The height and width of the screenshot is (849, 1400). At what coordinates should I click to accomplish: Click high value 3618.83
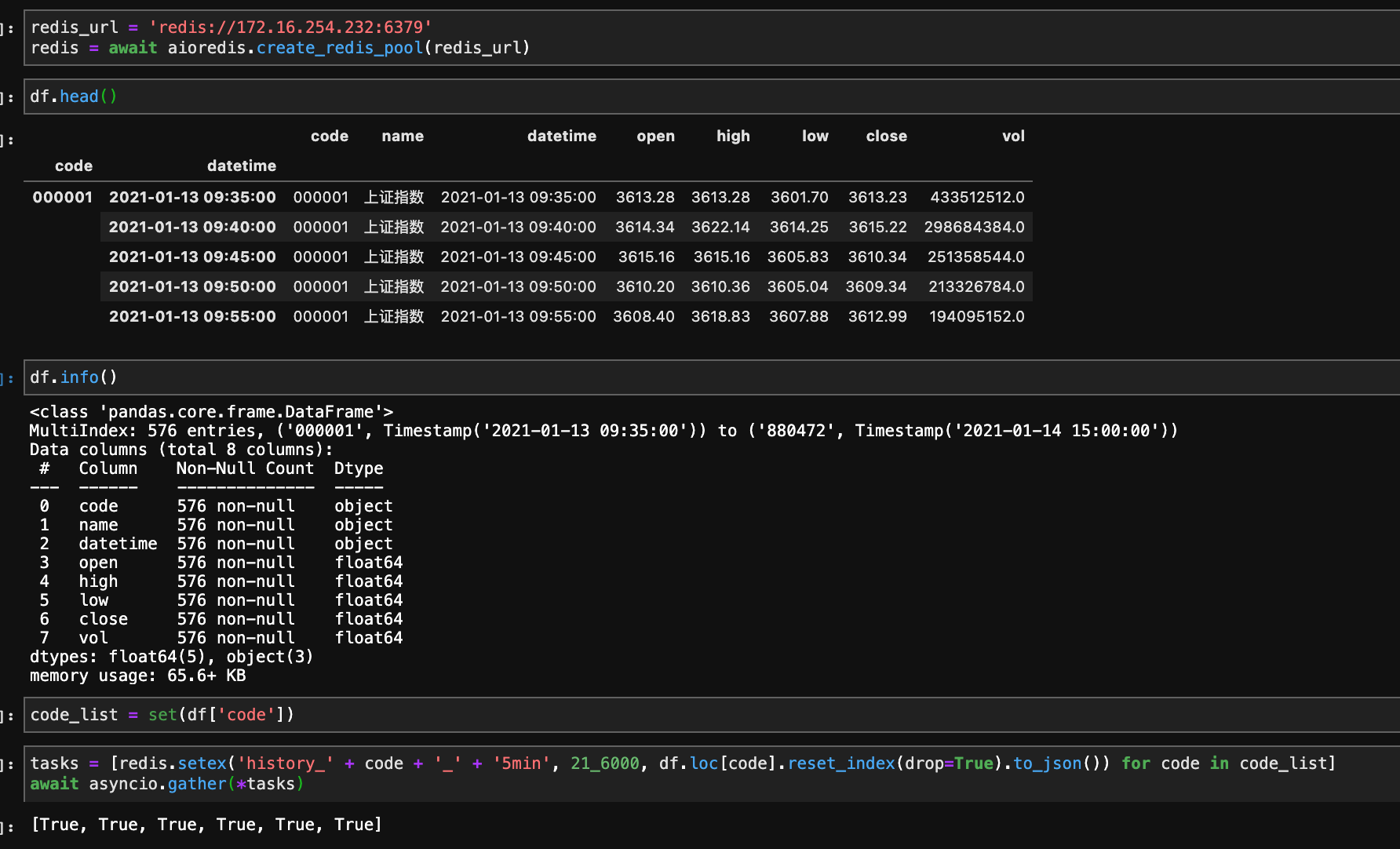coord(720,316)
